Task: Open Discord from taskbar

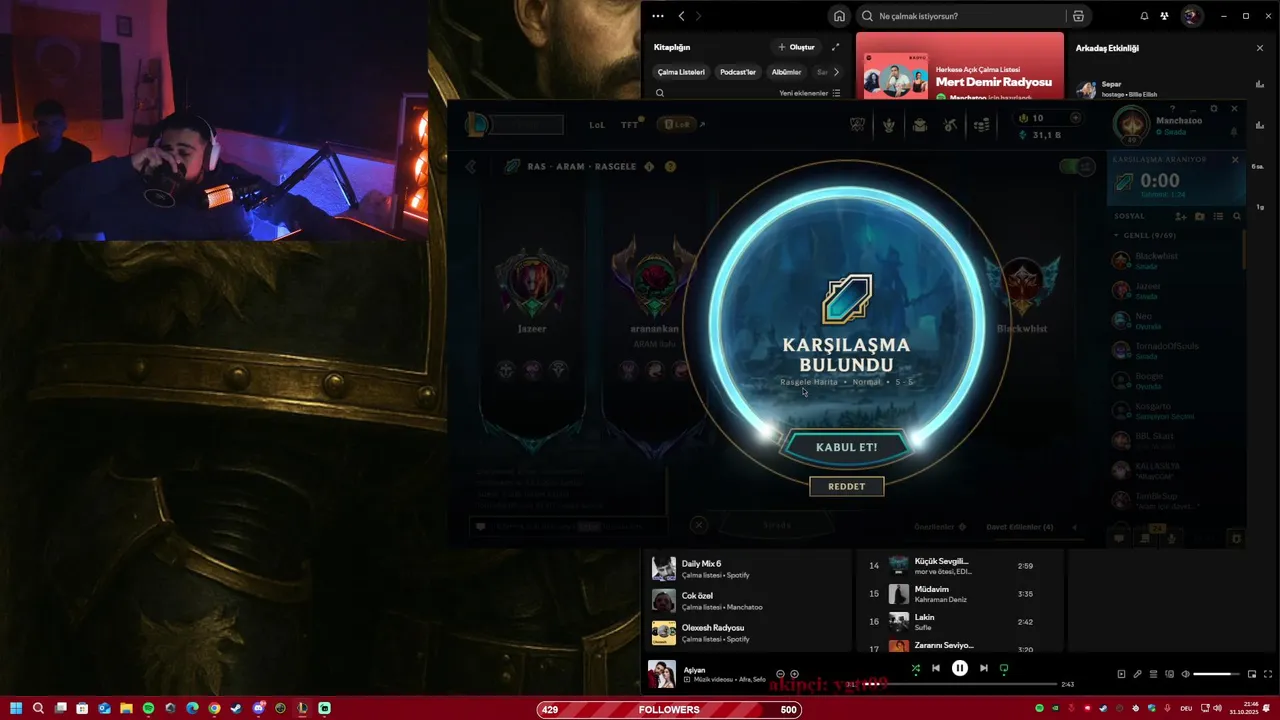Action: pos(258,708)
